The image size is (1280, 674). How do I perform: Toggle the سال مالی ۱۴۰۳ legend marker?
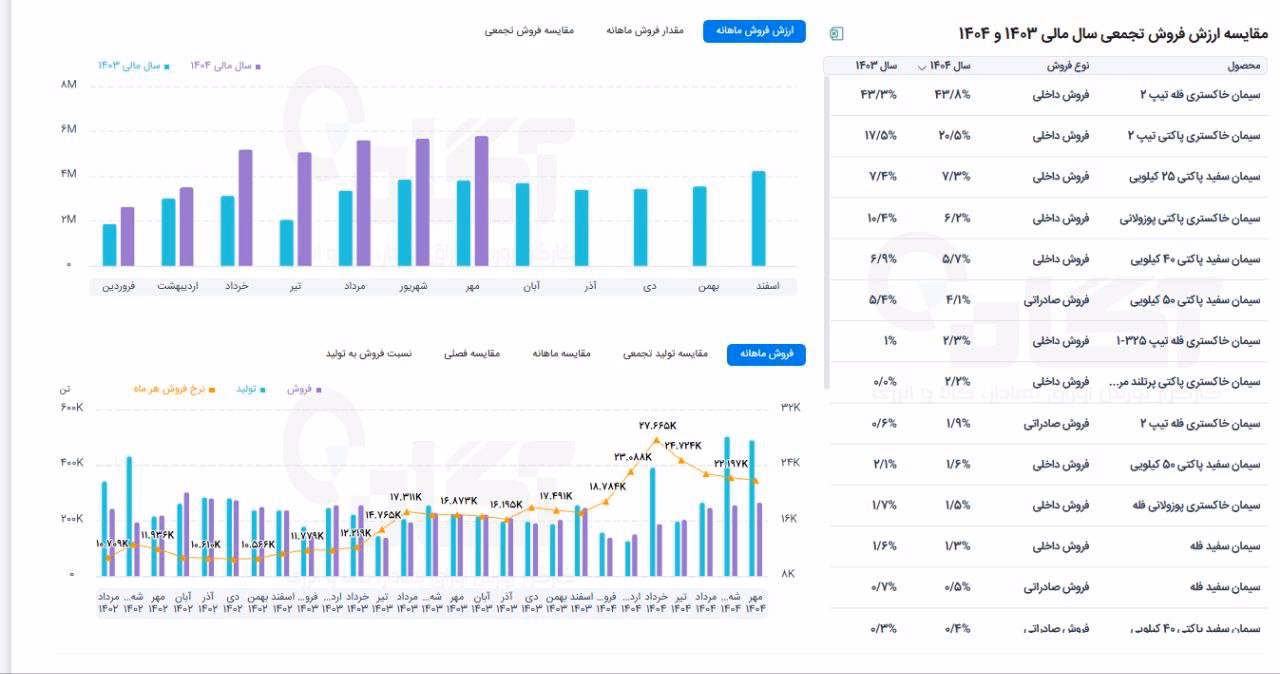coord(167,66)
